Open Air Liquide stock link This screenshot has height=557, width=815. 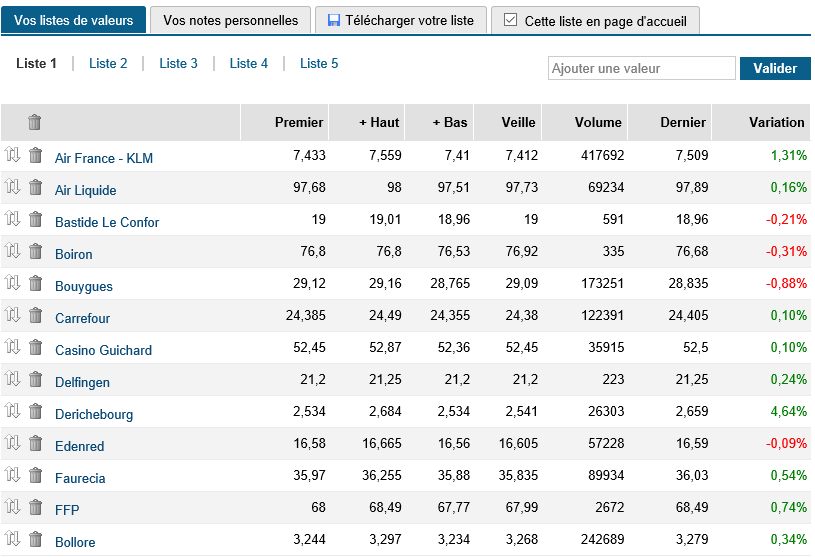tap(86, 190)
